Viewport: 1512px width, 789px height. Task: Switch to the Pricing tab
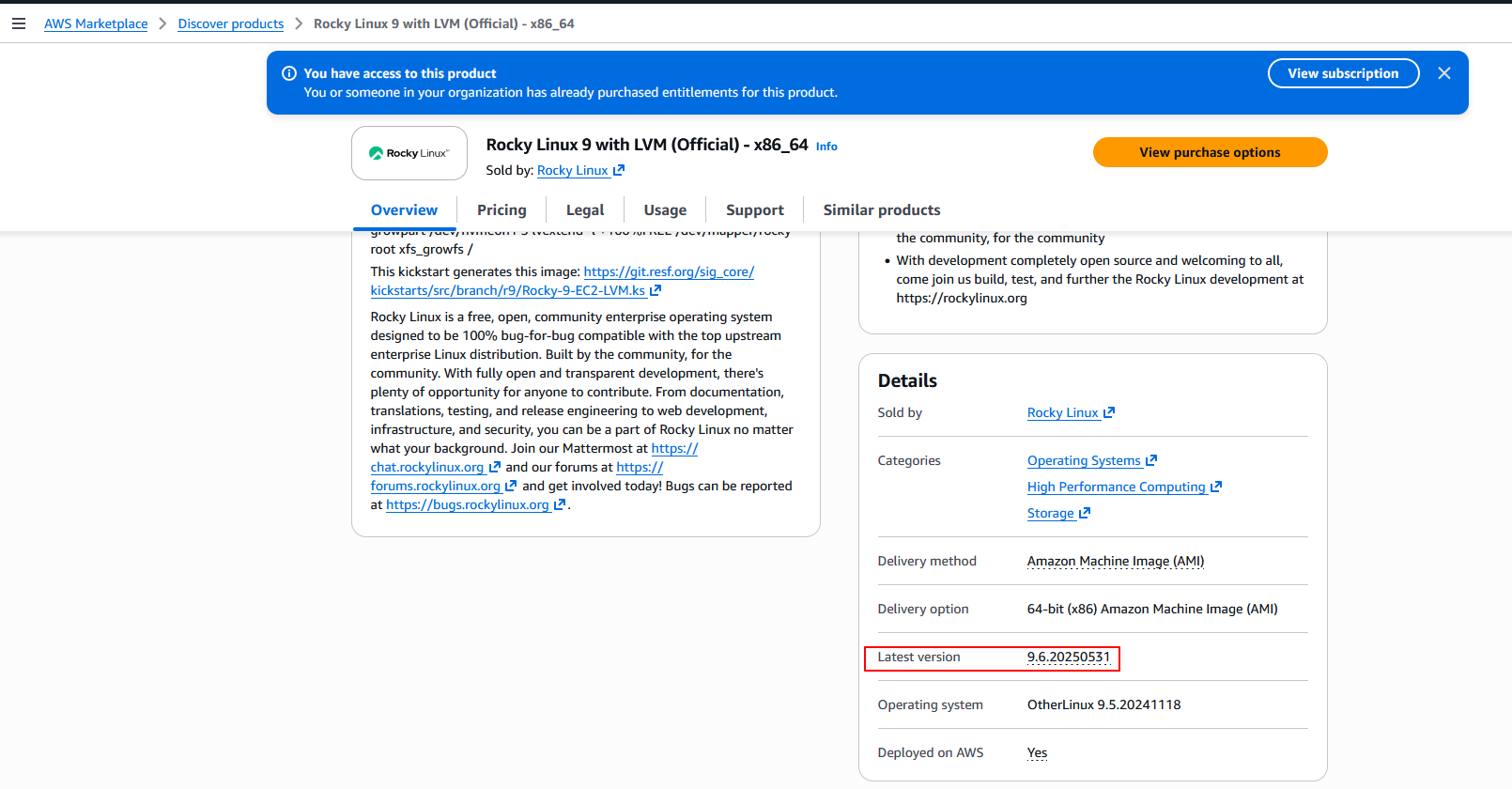click(501, 210)
